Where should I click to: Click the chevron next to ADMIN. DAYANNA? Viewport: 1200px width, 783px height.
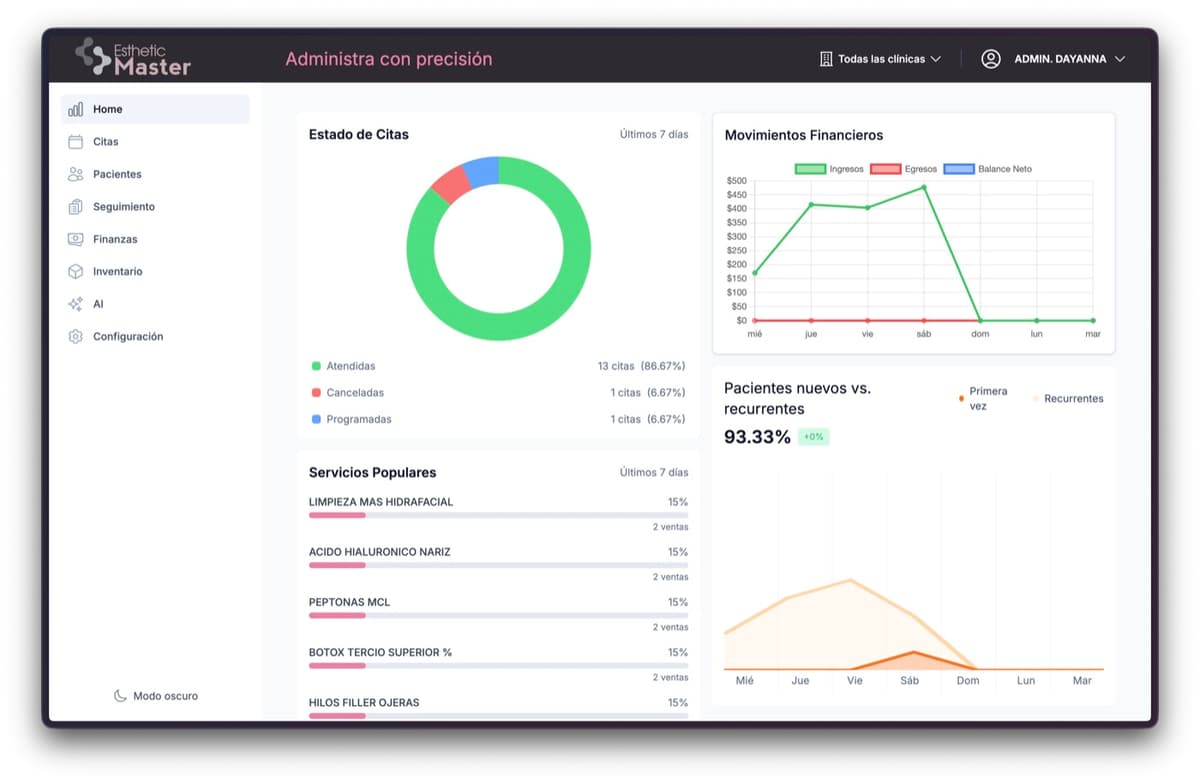click(x=1120, y=59)
